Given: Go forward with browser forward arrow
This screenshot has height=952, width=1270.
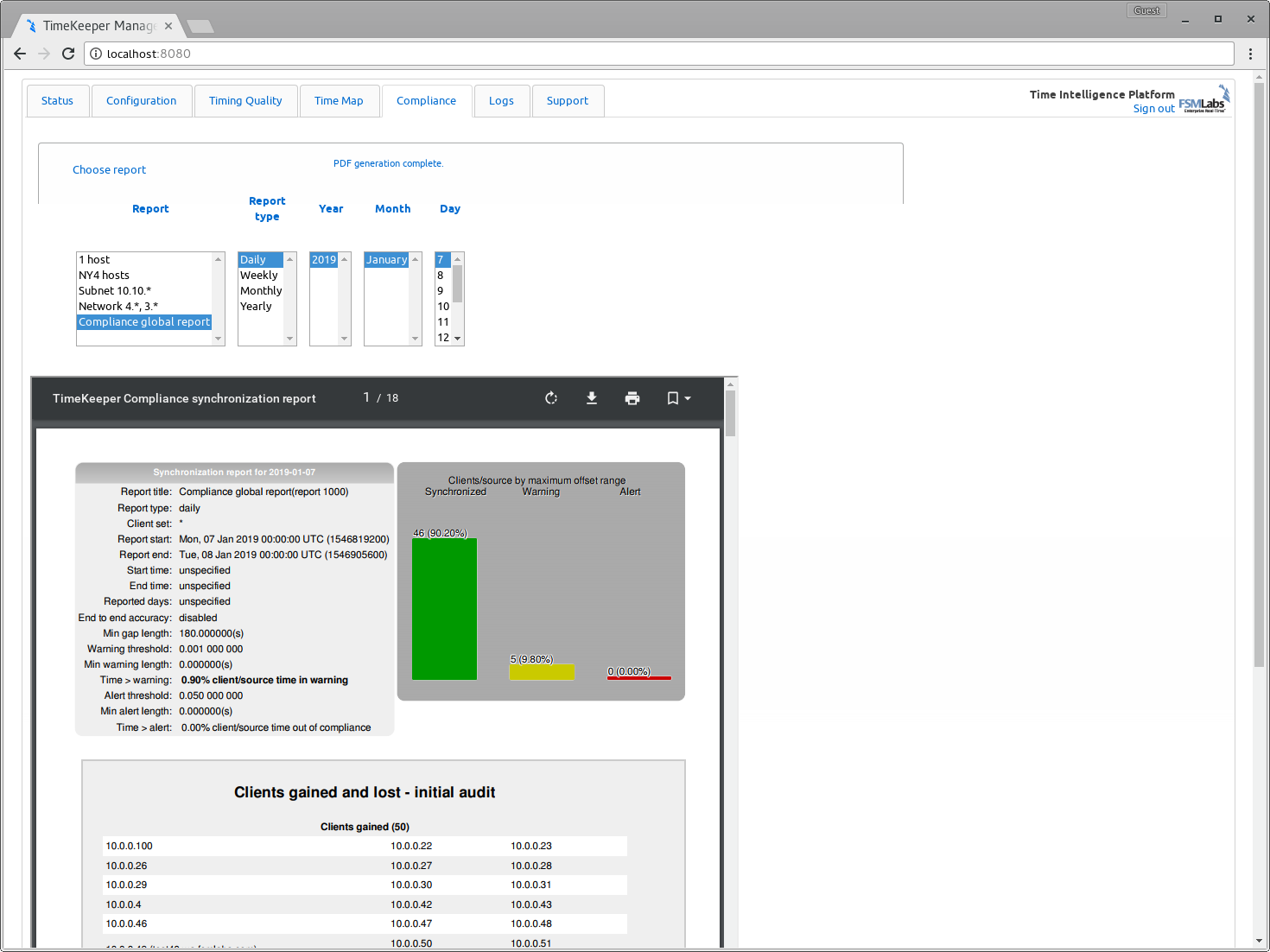Looking at the screenshot, I should click(x=44, y=54).
